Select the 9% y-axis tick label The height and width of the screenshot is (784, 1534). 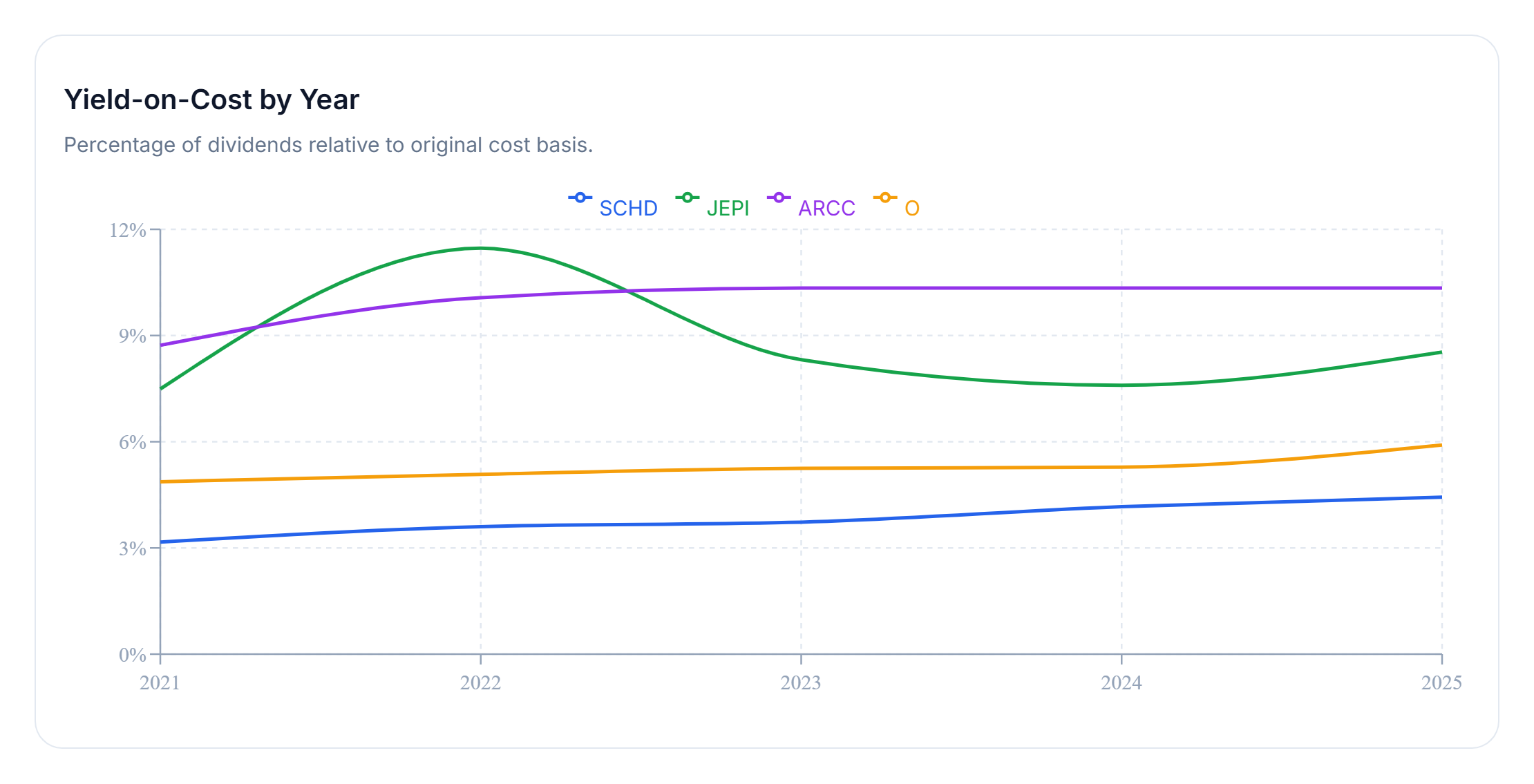coord(132,336)
